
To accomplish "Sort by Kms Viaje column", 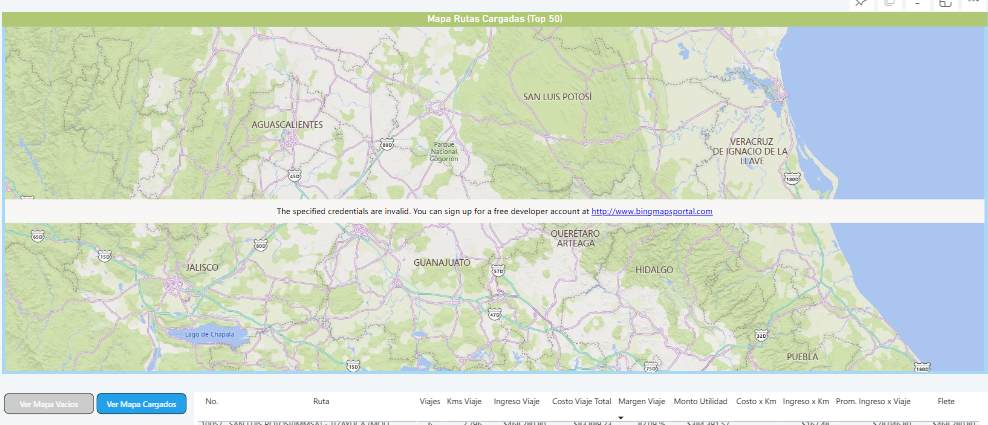I will [x=464, y=402].
